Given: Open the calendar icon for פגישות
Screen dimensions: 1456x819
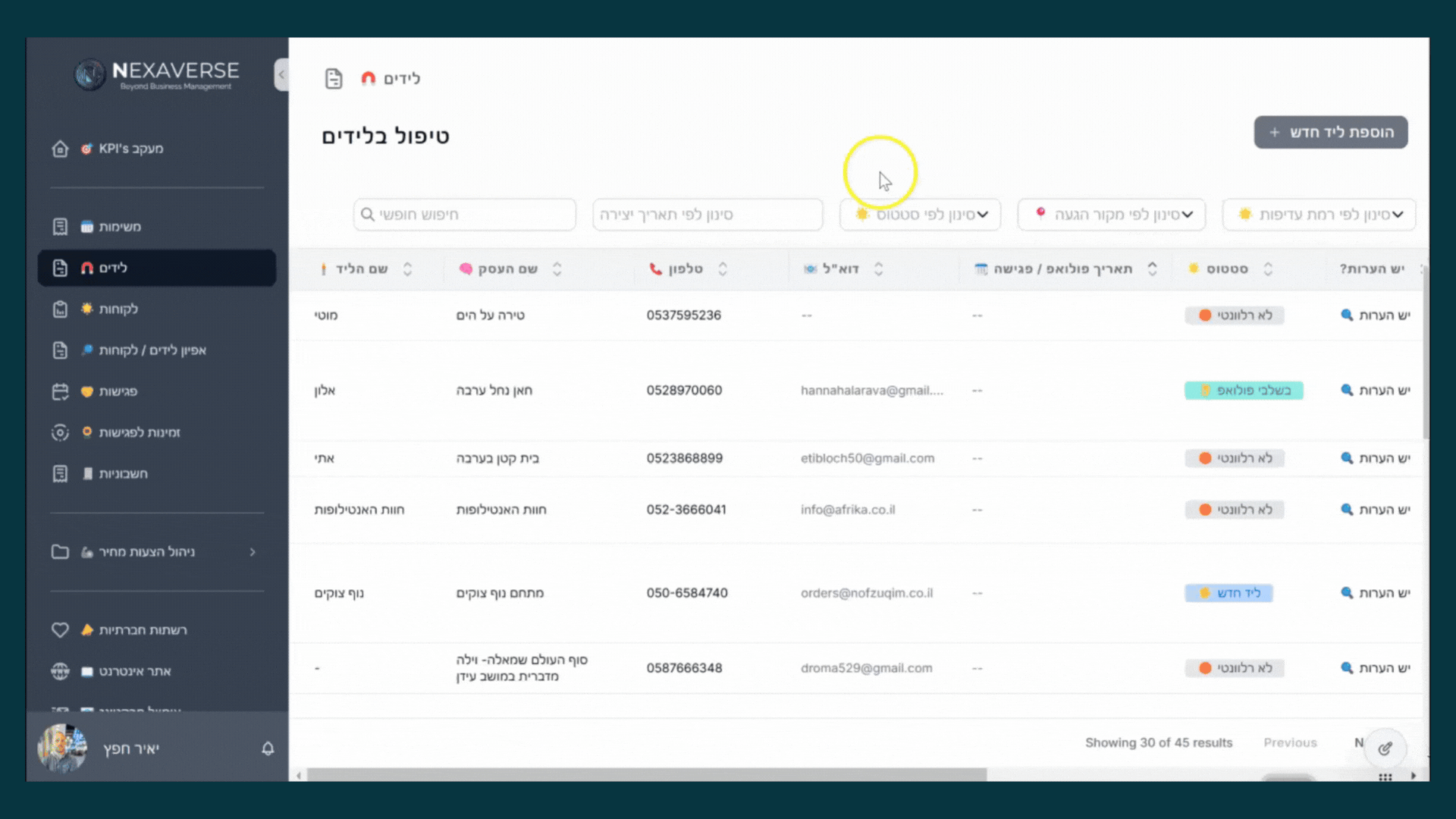Looking at the screenshot, I should click(x=60, y=391).
